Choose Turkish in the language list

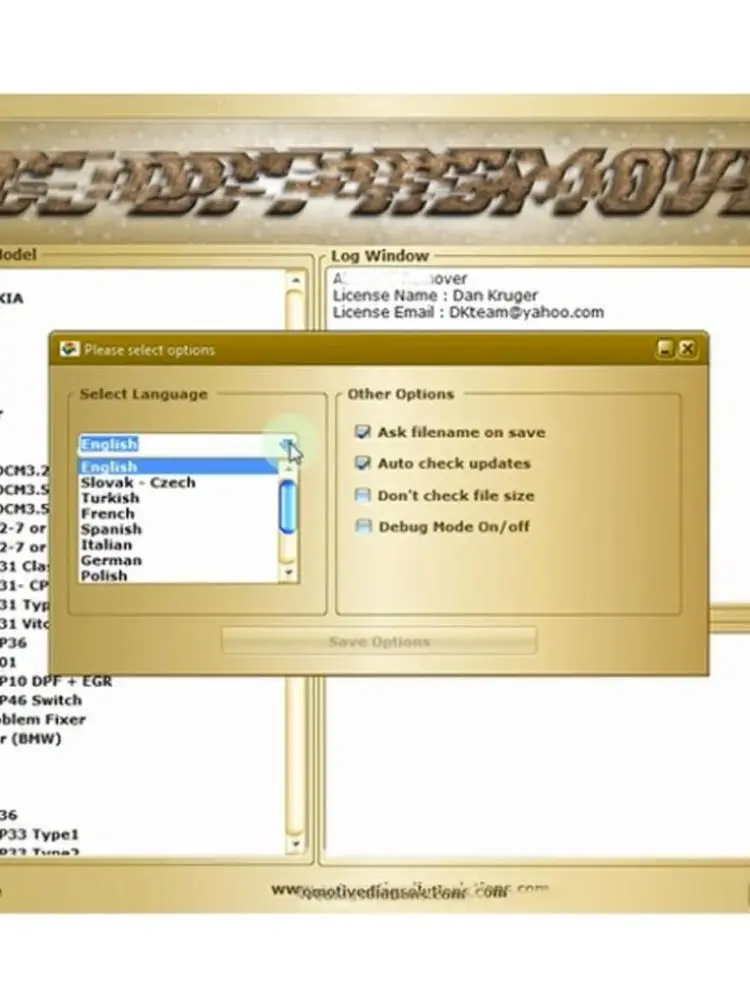pos(110,498)
